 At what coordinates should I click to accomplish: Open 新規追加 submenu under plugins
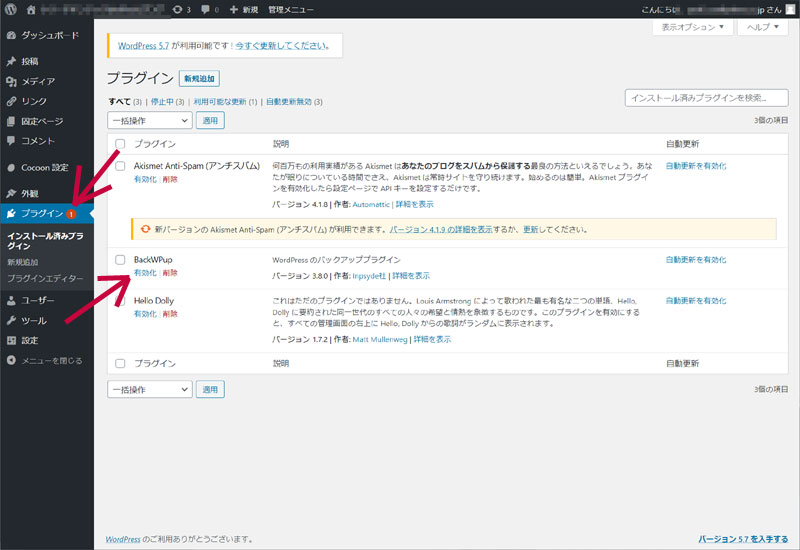coord(22,262)
